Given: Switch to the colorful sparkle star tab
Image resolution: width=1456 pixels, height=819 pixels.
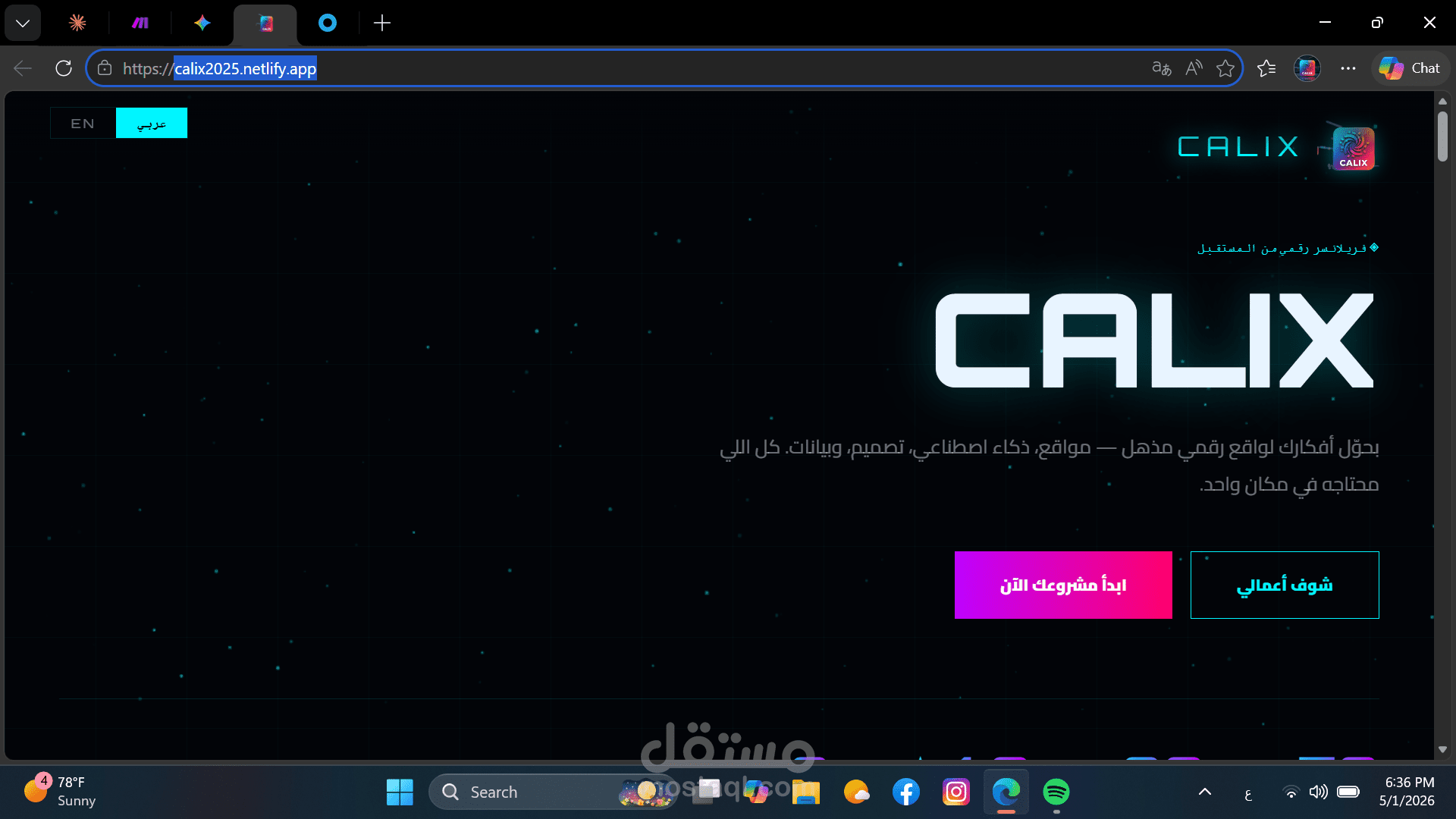Looking at the screenshot, I should (202, 23).
